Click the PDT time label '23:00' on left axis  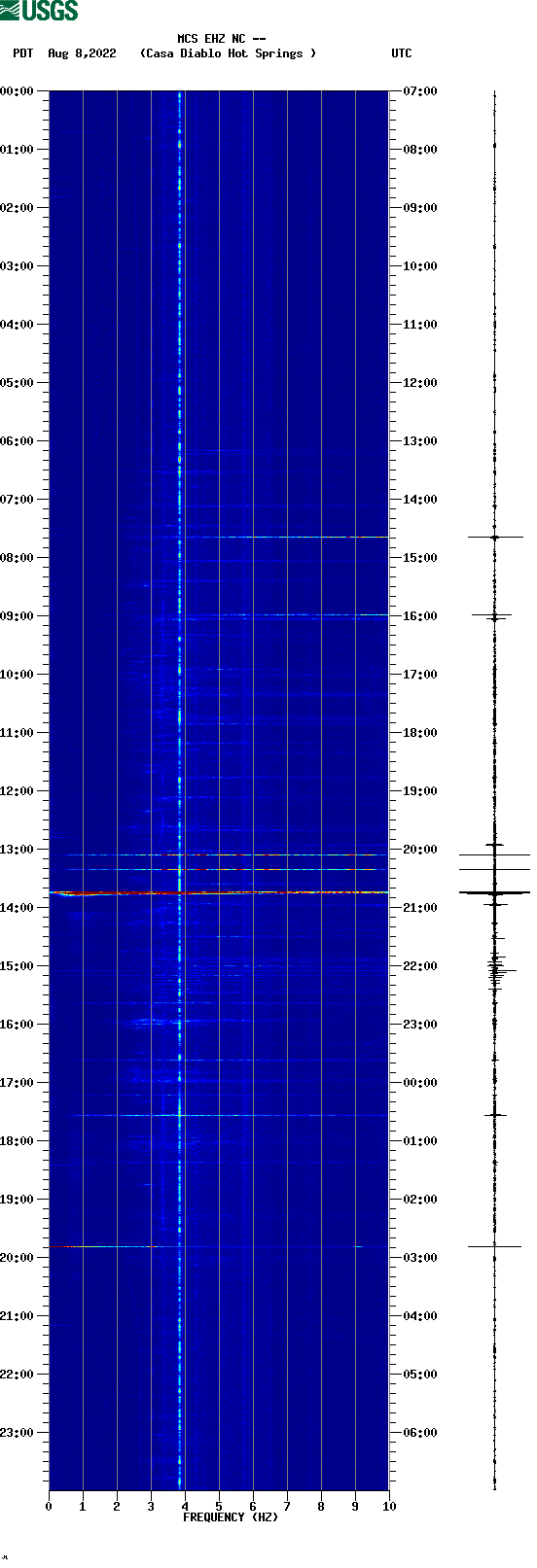point(18,1433)
